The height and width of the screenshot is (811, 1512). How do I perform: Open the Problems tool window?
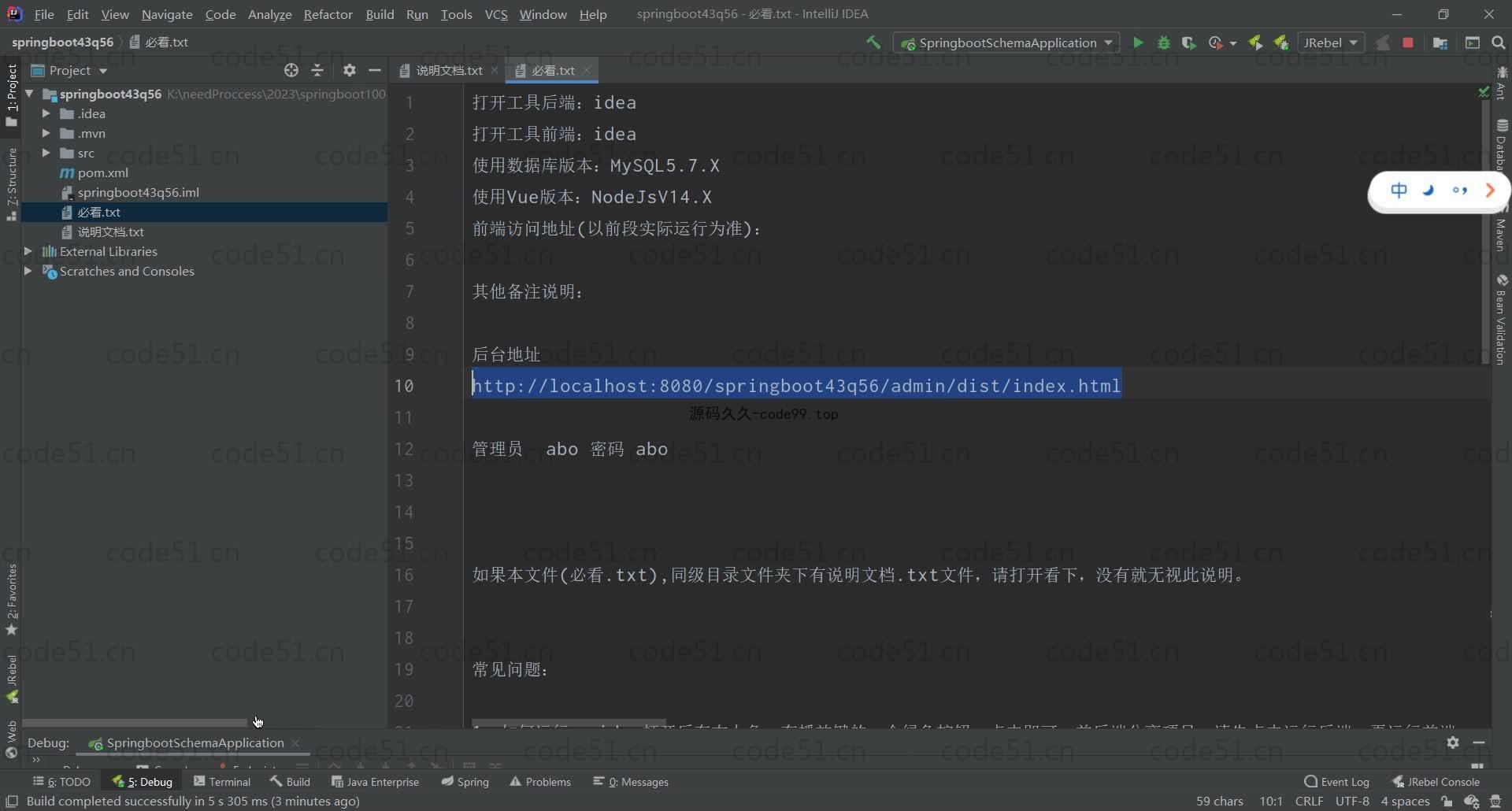(x=540, y=781)
